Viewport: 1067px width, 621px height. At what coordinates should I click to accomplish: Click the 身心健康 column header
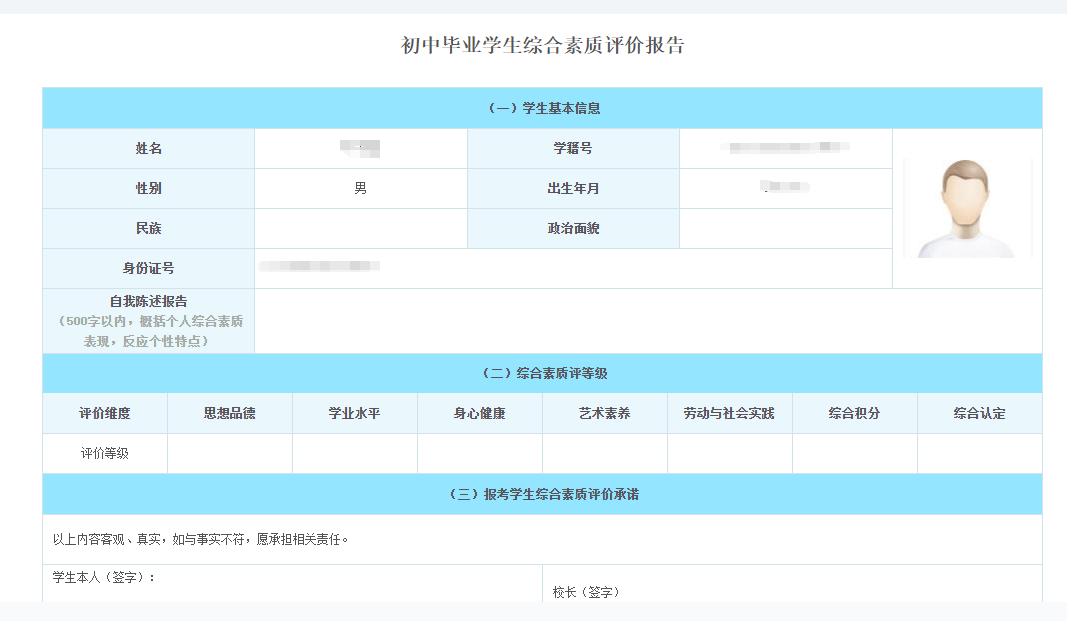[x=479, y=413]
